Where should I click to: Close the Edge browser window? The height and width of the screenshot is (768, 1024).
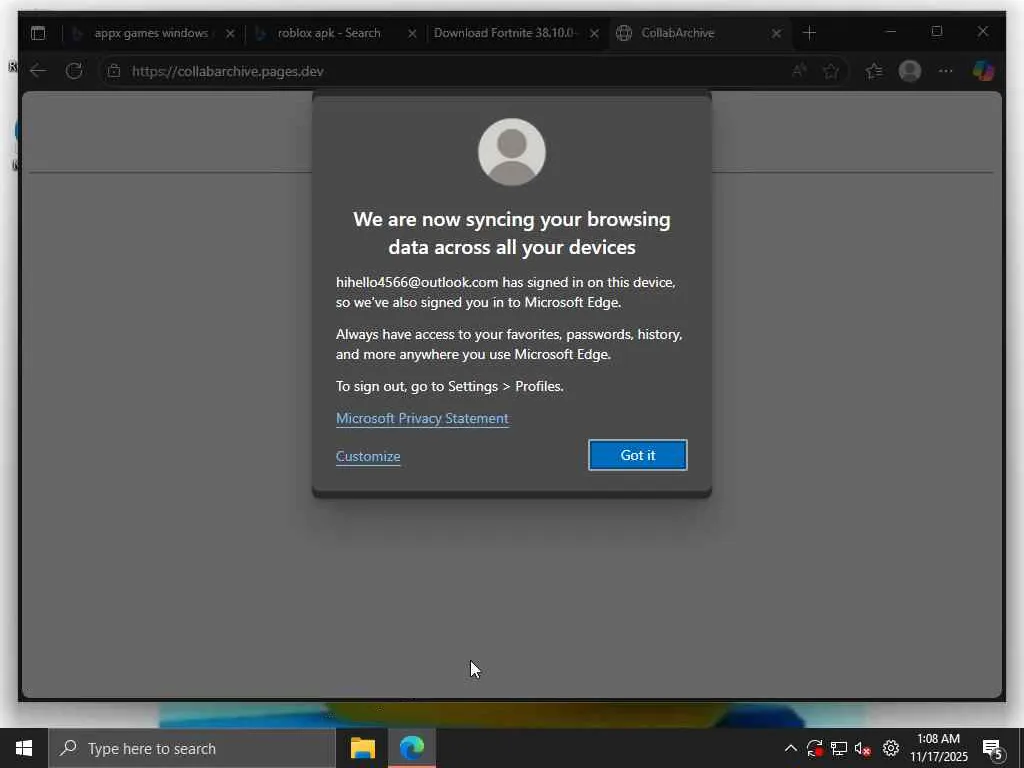coord(983,31)
